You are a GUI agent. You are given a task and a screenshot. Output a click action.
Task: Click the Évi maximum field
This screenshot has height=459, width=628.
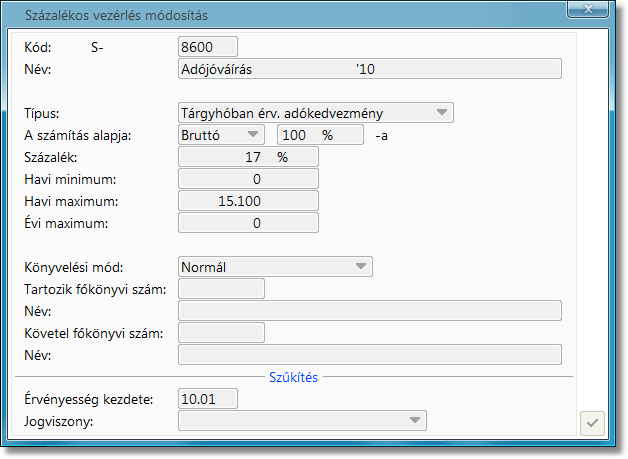point(248,223)
